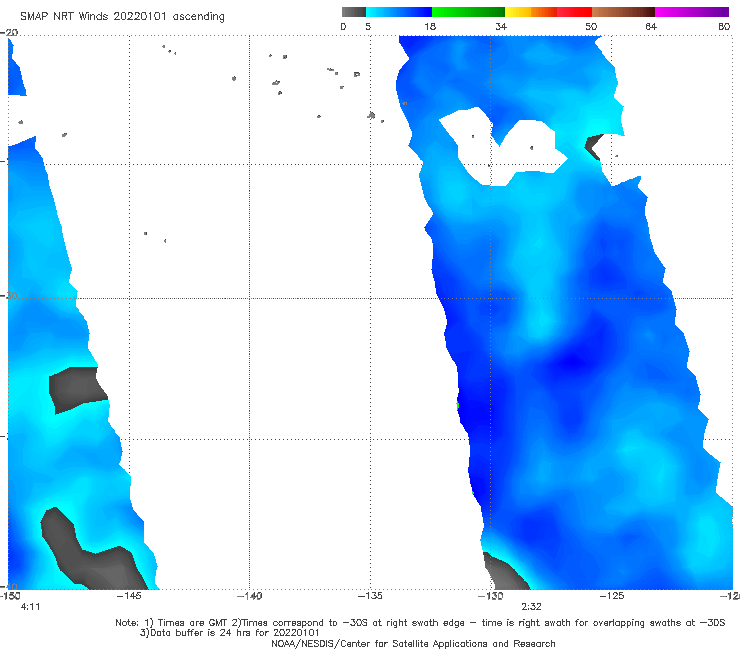Click the note line starting "Note: 1) Times are GMT"
Viewport: 740px width, 650px height.
420,623
